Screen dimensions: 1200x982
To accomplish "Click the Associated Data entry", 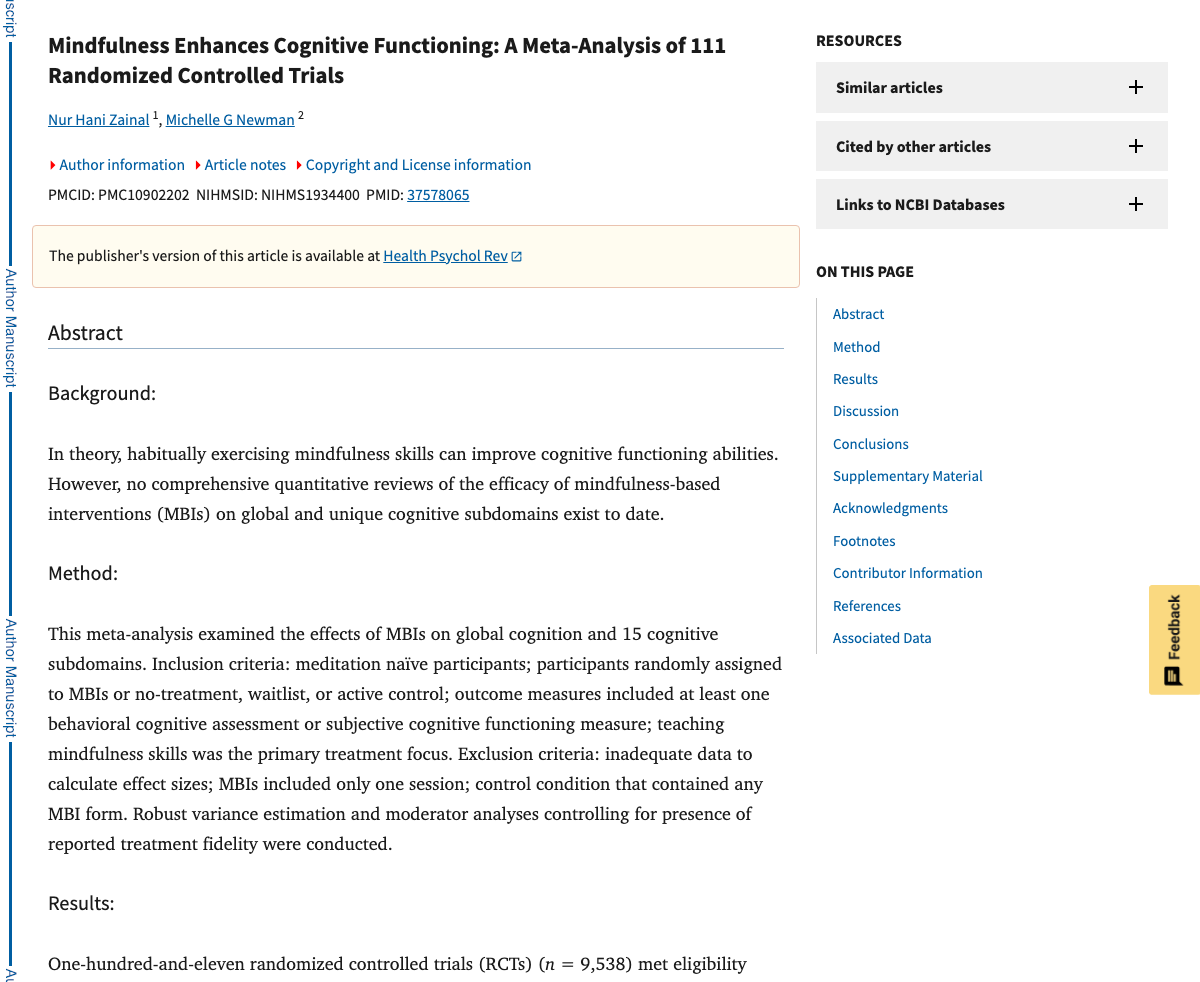I will [882, 637].
